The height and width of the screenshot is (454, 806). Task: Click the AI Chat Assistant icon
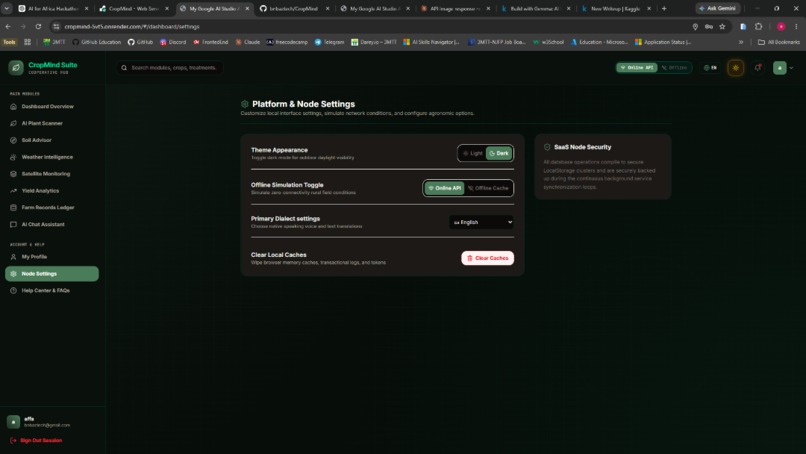(x=13, y=224)
